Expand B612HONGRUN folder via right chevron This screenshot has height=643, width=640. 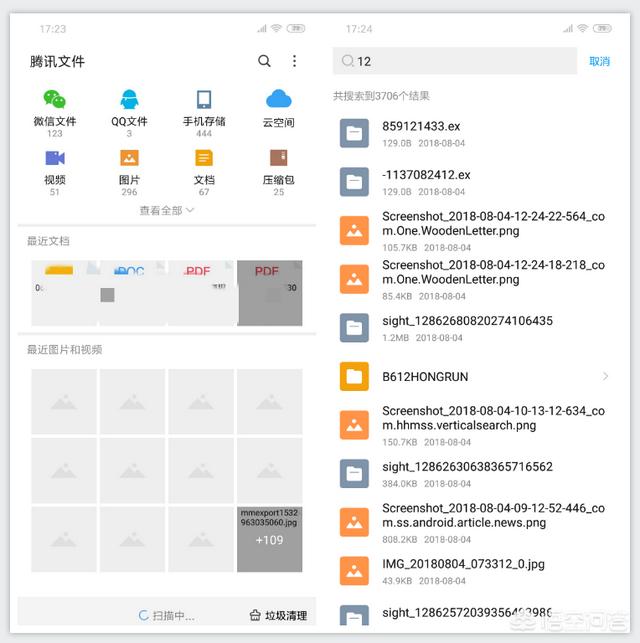click(606, 376)
